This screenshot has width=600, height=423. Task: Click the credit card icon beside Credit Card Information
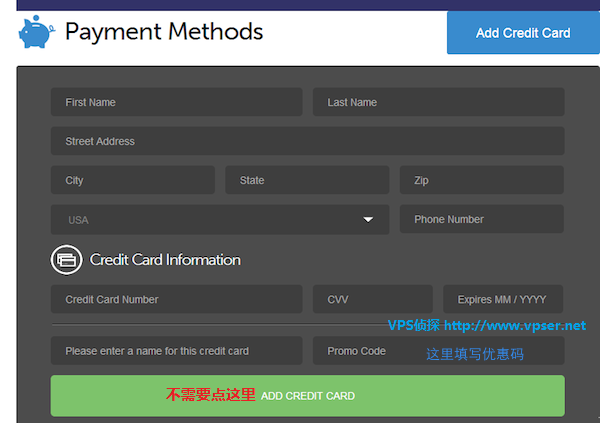click(x=67, y=260)
